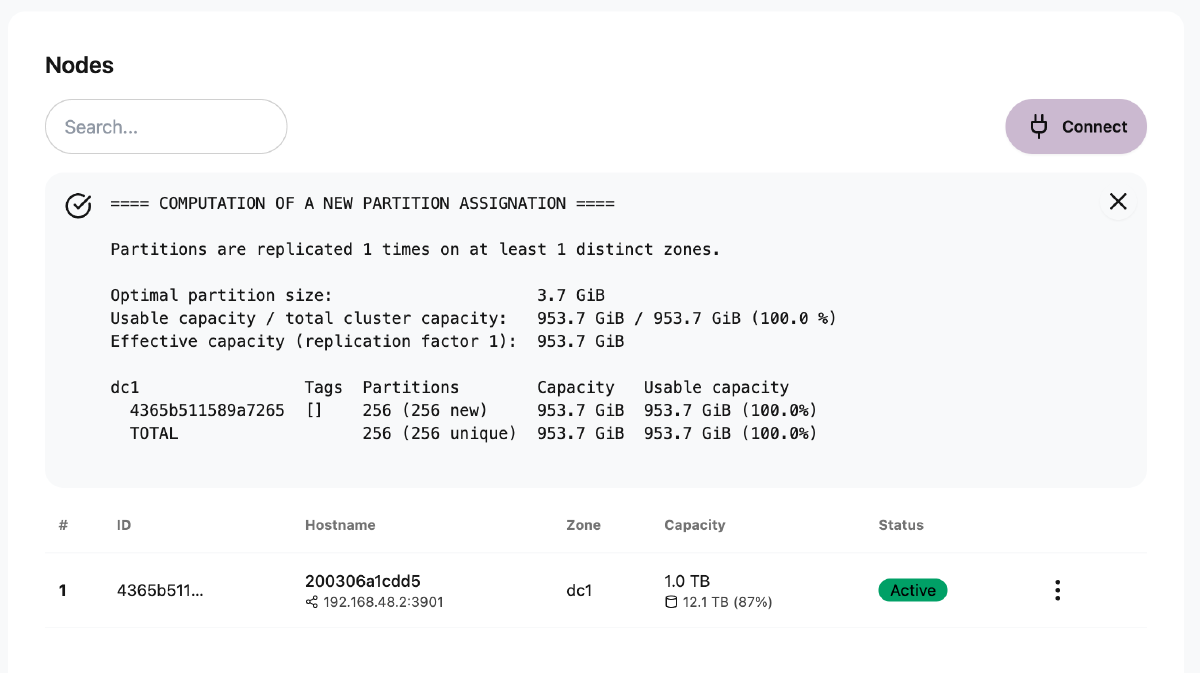
Task: Click the Zone column header
Action: tap(584, 525)
